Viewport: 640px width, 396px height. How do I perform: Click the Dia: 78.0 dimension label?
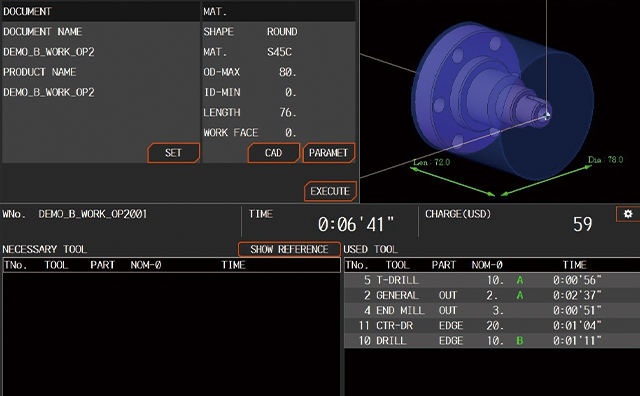[605, 160]
